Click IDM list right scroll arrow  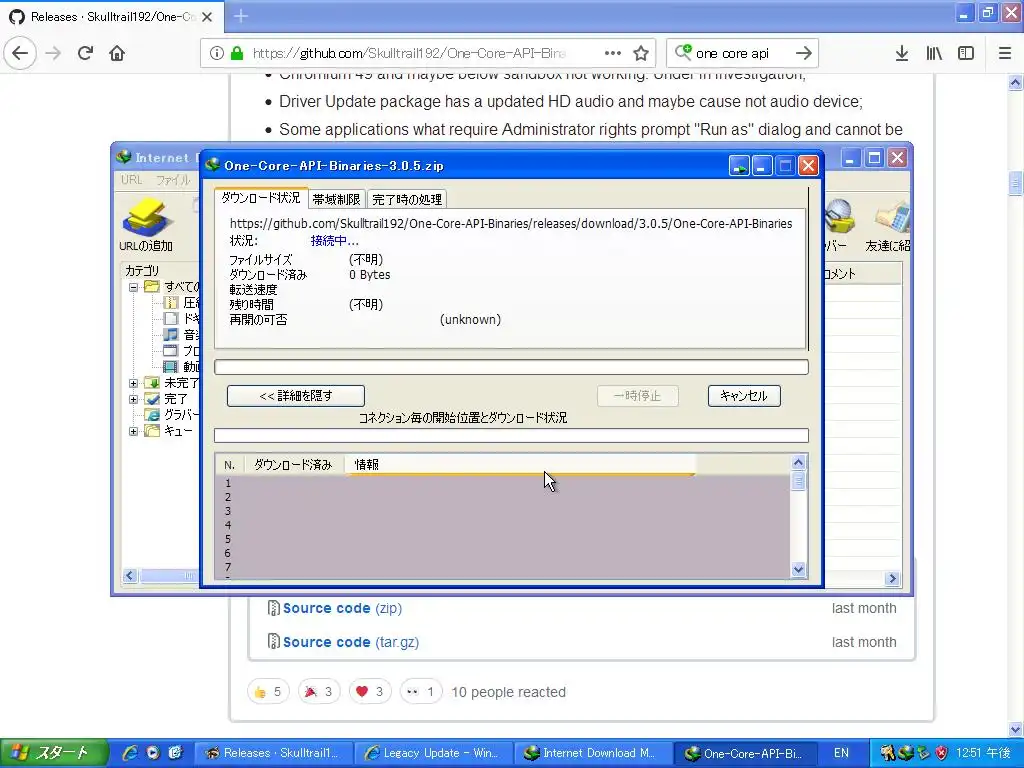[x=892, y=578]
